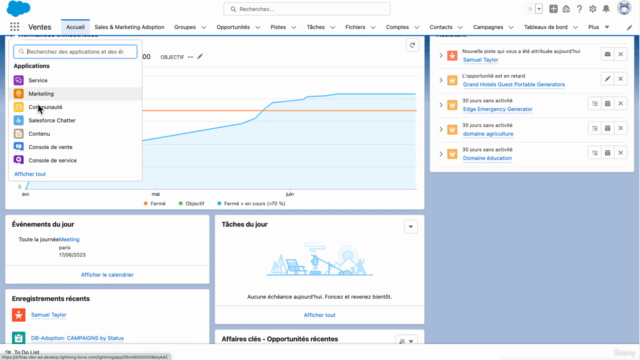Open Sales & Marketing Adoption tab
Image resolution: width=640 pixels, height=360 pixels.
click(x=129, y=27)
